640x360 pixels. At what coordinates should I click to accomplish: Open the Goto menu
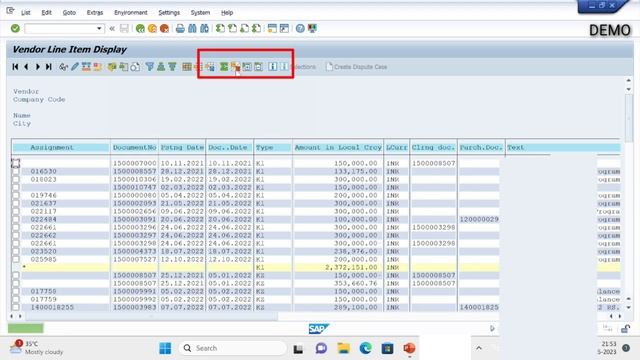pyautogui.click(x=69, y=13)
